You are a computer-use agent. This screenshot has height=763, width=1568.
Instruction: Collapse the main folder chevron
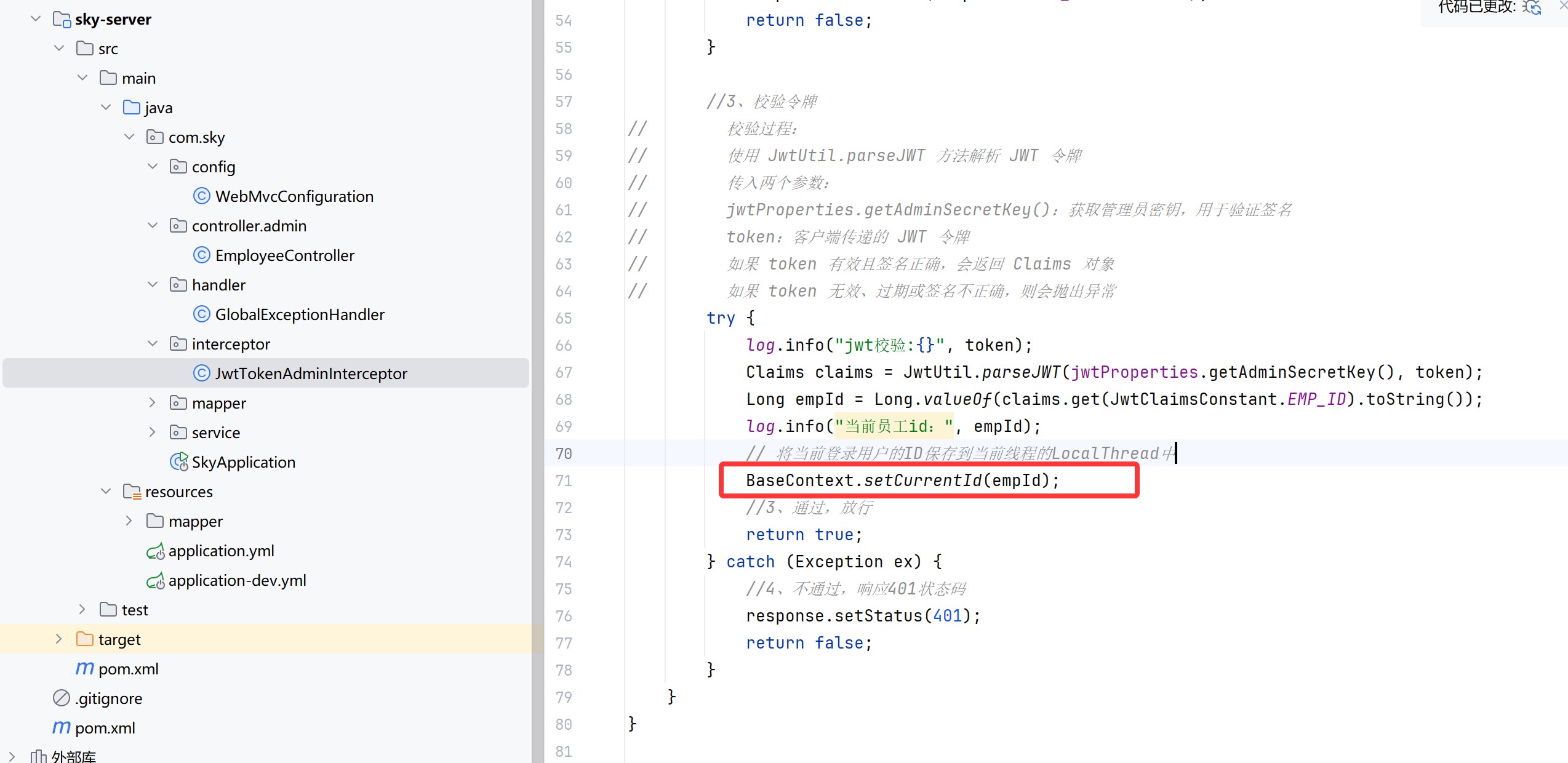pyautogui.click(x=82, y=78)
